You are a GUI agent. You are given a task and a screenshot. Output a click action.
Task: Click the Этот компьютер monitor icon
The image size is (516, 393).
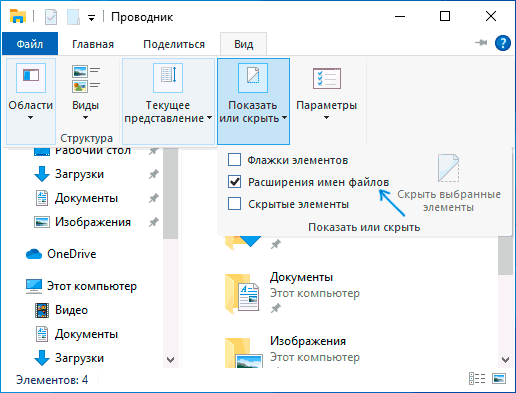pos(34,286)
